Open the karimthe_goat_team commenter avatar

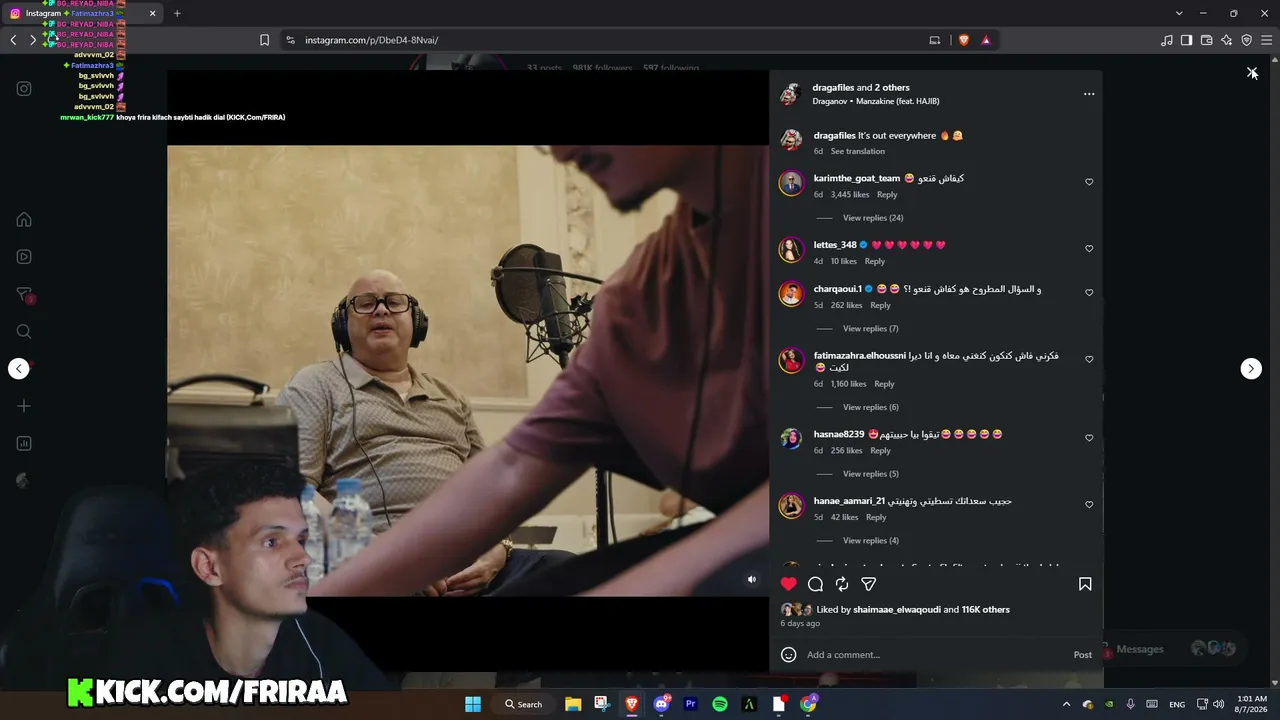(x=791, y=184)
